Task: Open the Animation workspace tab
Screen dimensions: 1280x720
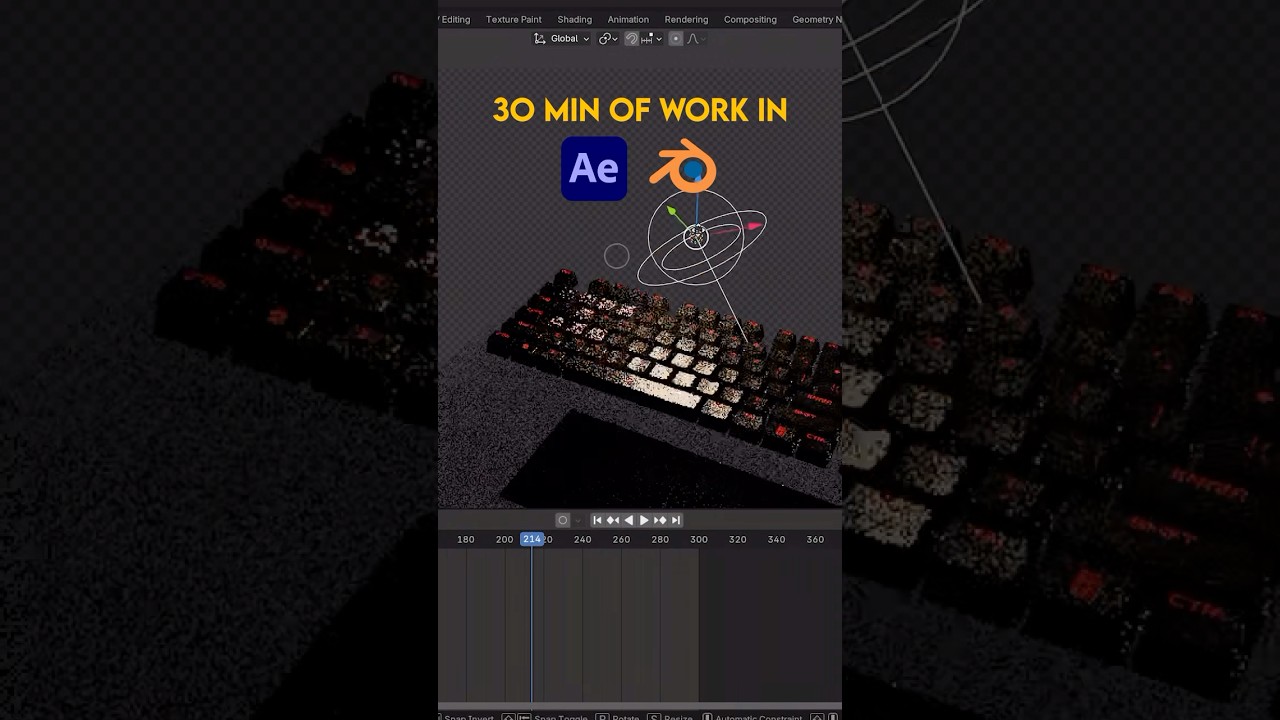Action: point(628,19)
